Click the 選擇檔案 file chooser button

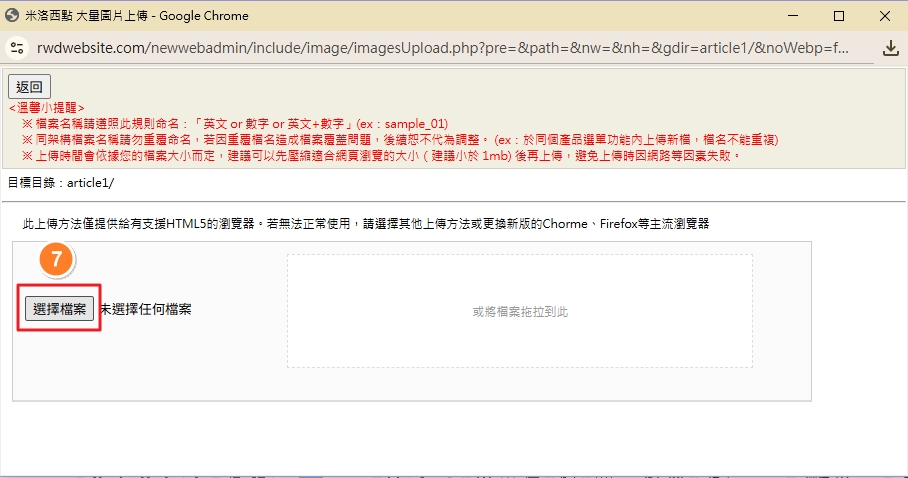click(x=60, y=309)
